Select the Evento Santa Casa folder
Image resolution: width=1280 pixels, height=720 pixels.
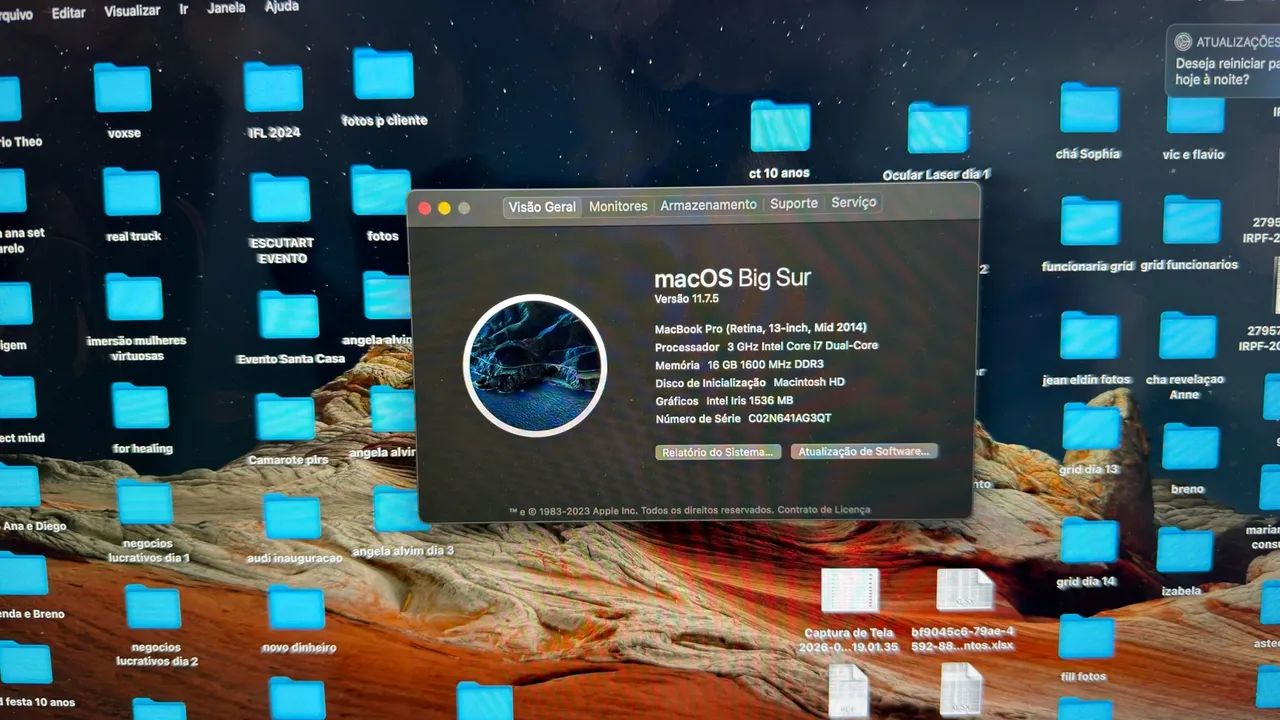288,315
